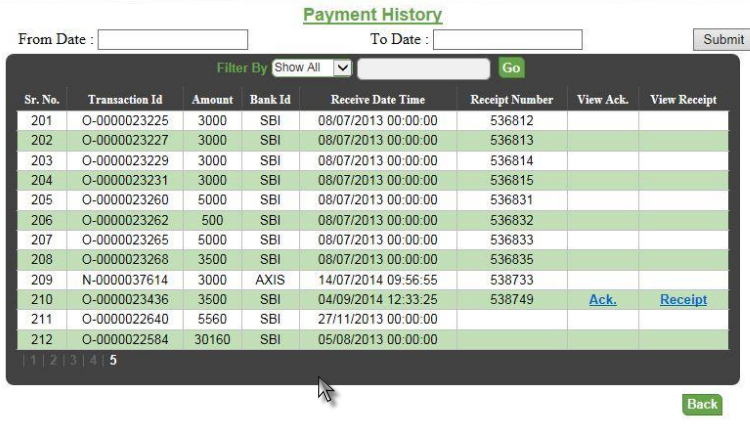Click the From Date input field
The image size is (750, 439).
[173, 40]
